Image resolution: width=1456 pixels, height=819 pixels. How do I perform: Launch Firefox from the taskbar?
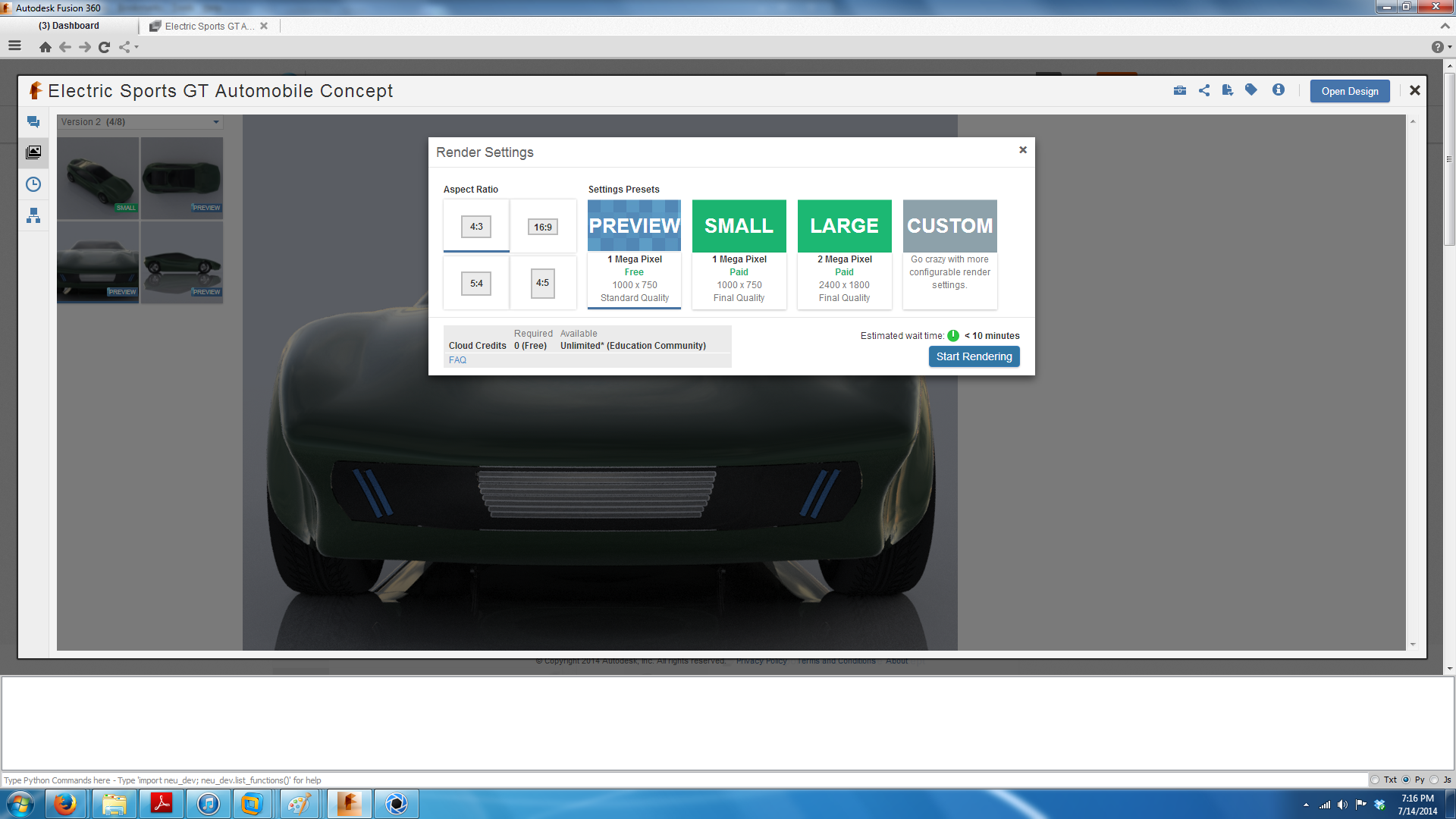(65, 804)
